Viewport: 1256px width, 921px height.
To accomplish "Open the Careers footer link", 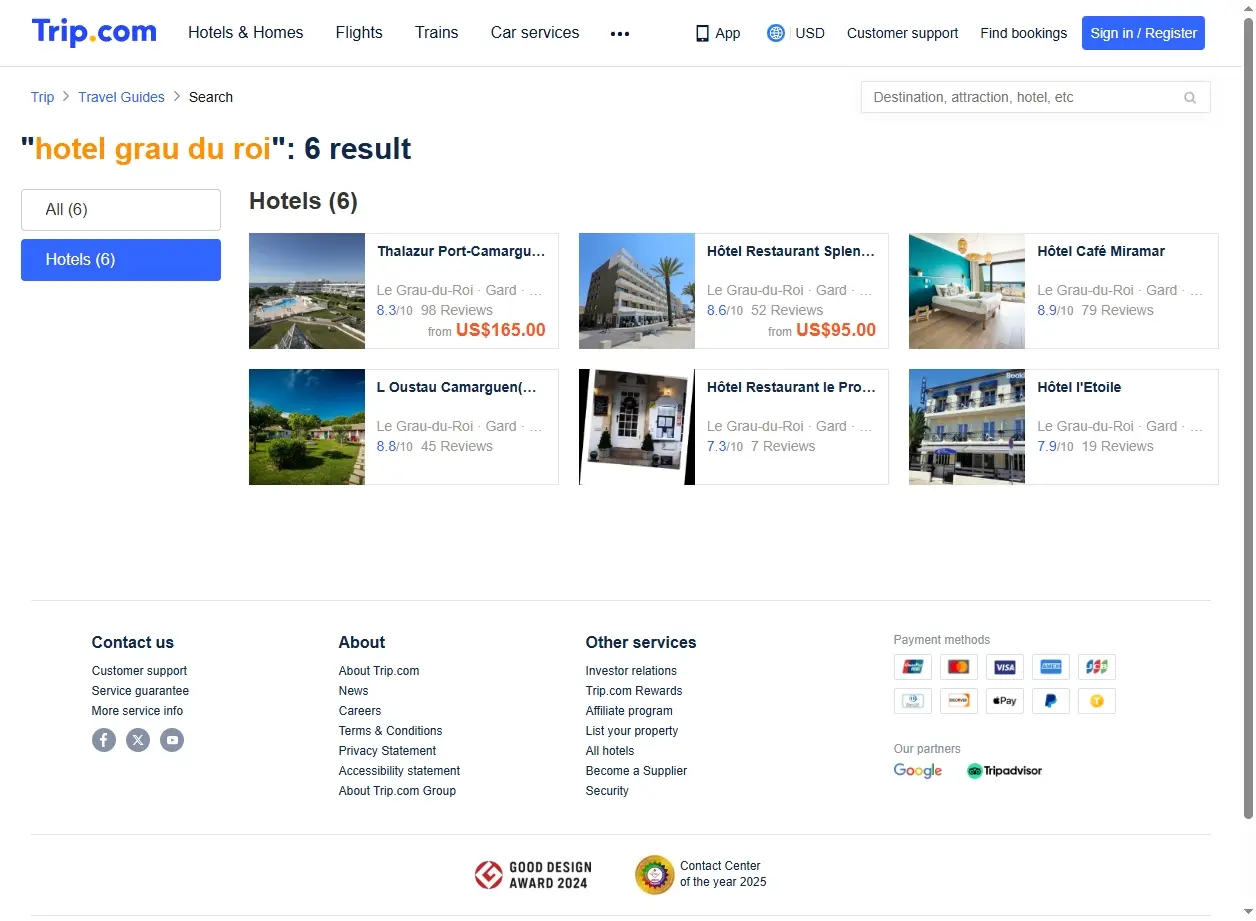I will click(360, 711).
